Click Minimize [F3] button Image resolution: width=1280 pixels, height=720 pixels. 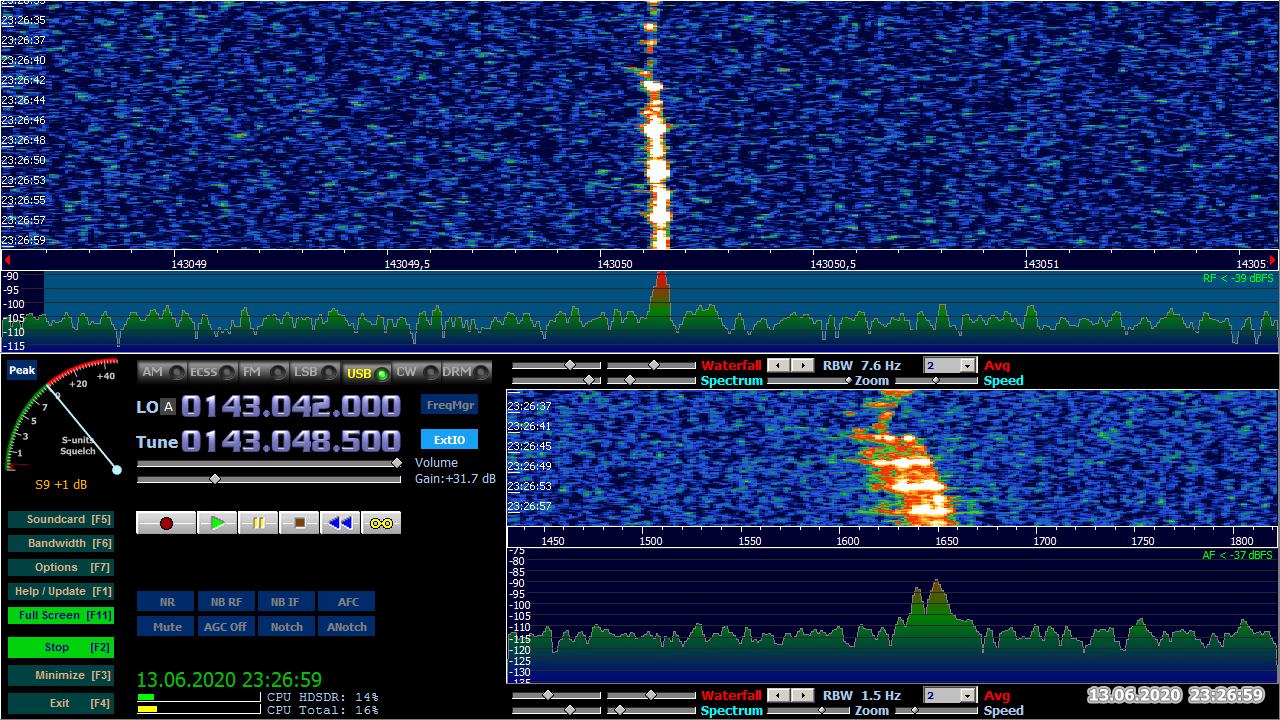point(60,676)
